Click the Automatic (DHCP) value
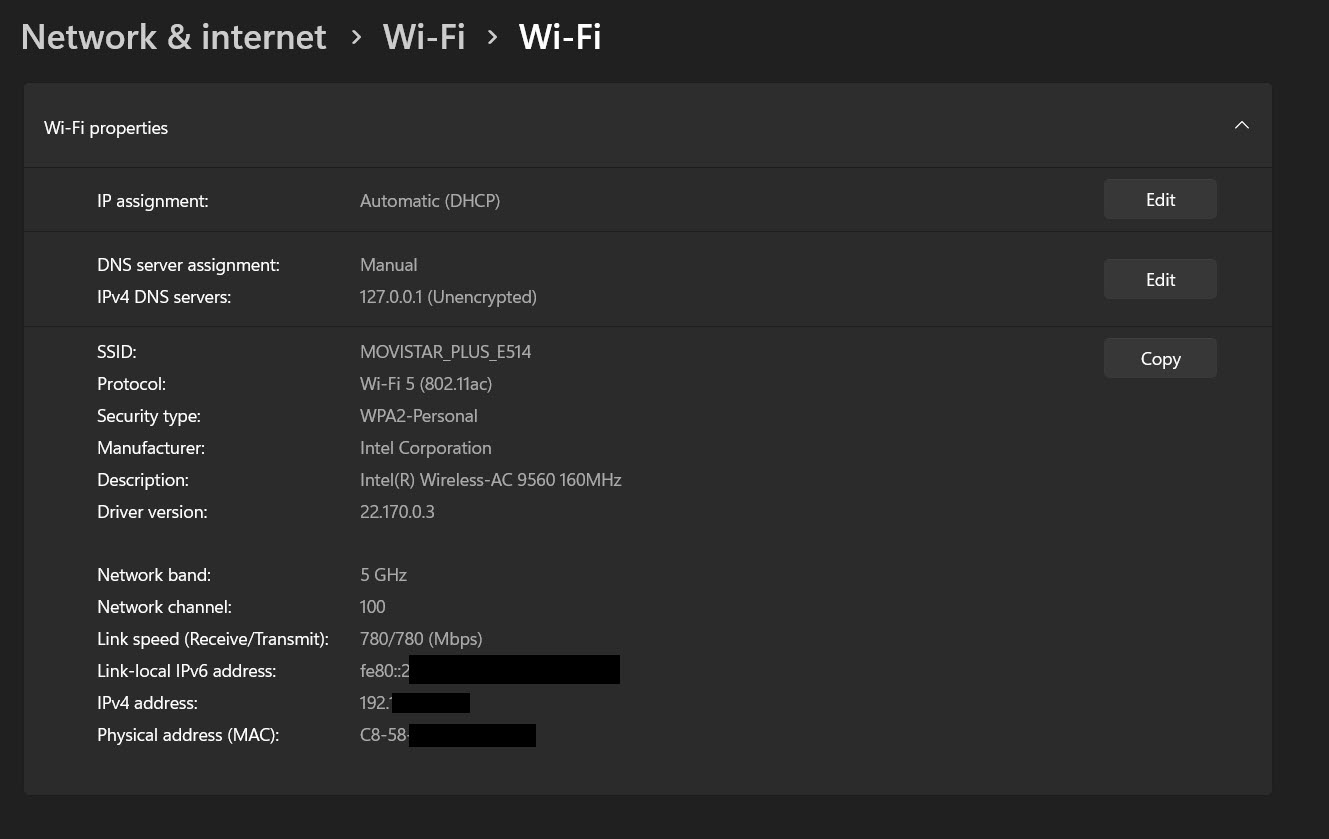 click(x=430, y=201)
